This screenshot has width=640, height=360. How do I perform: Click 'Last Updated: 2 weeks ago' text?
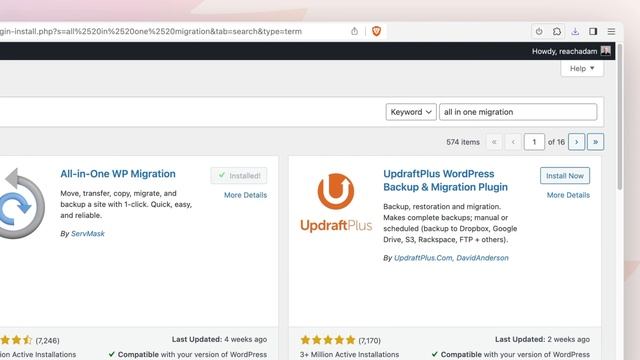[542, 339]
